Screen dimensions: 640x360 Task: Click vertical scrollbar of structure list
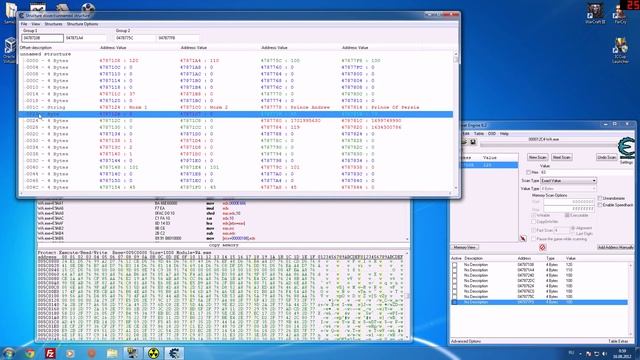(x=456, y=120)
